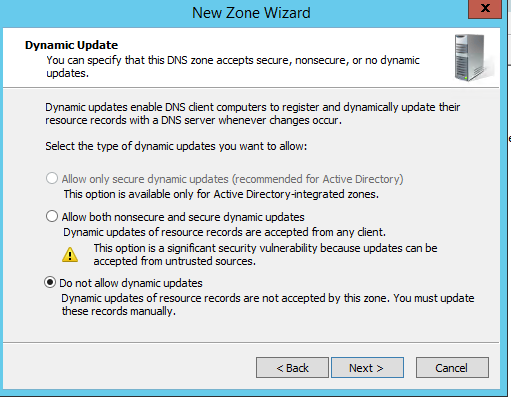Click the yellow warning triangle icon

pyautogui.click(x=70, y=255)
